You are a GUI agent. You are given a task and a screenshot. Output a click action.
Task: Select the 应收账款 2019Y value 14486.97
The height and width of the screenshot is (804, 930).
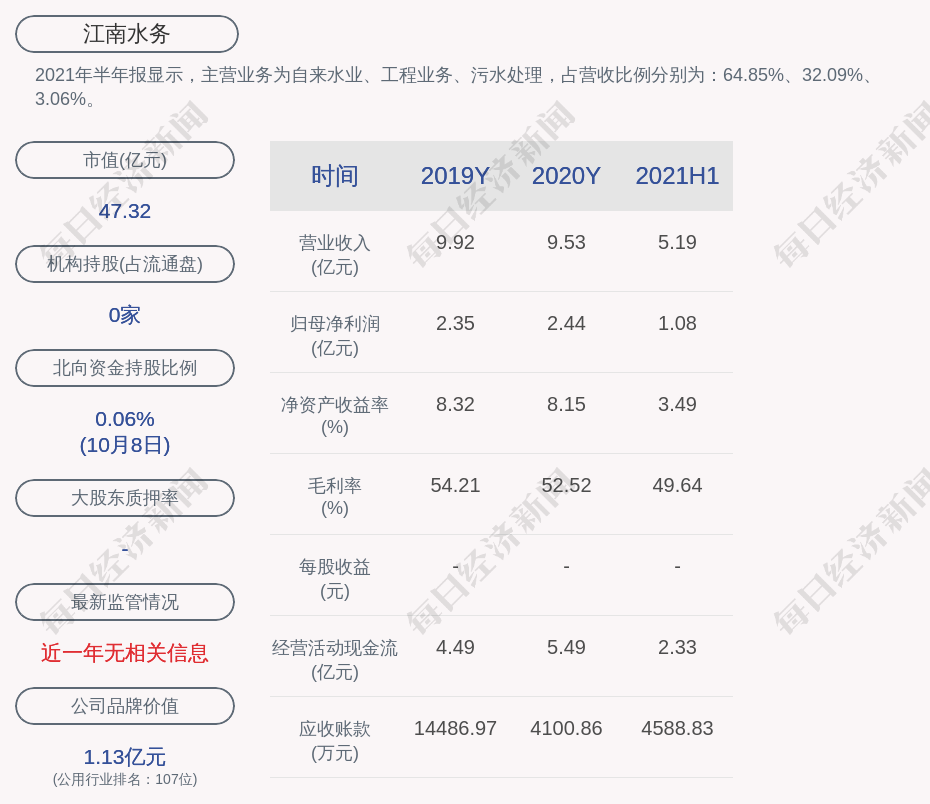pos(455,728)
